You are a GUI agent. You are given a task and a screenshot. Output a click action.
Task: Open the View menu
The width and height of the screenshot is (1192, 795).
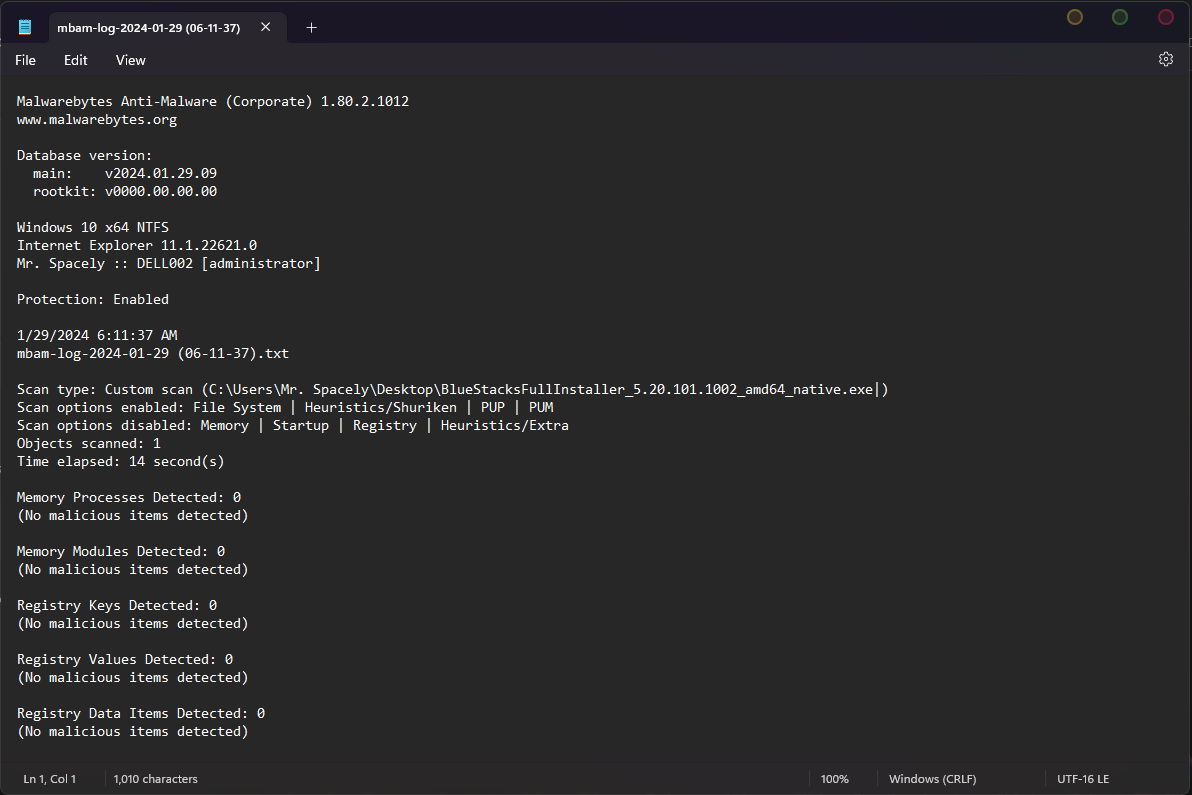click(130, 60)
